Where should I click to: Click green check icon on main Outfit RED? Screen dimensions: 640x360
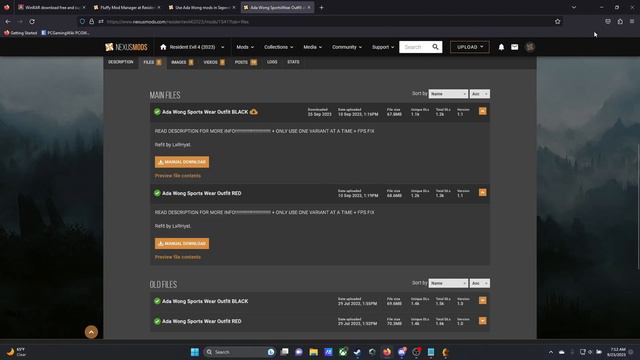(x=157, y=193)
